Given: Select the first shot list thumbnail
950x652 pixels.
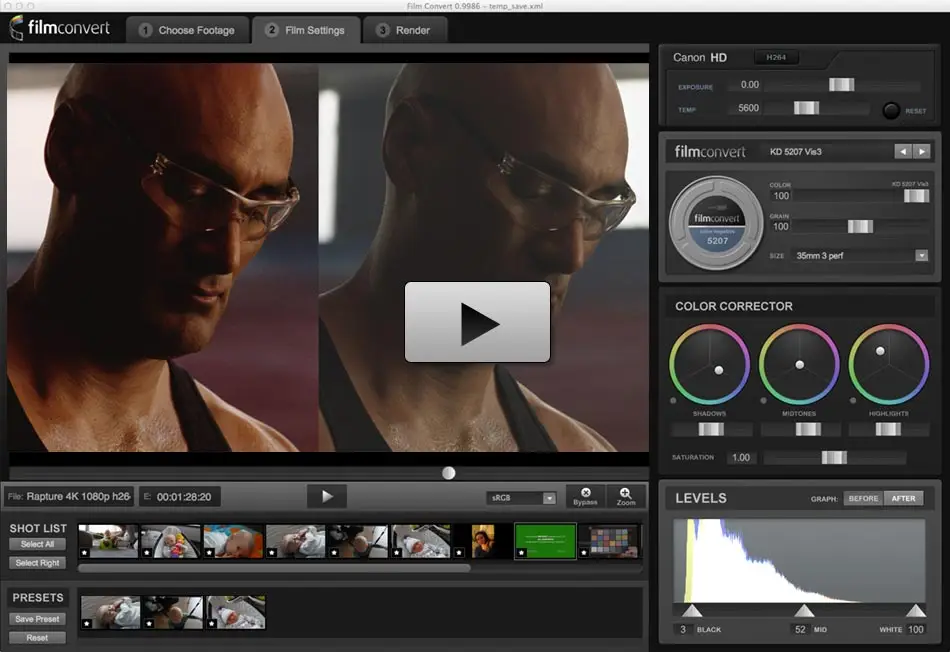Looking at the screenshot, I should coord(108,541).
